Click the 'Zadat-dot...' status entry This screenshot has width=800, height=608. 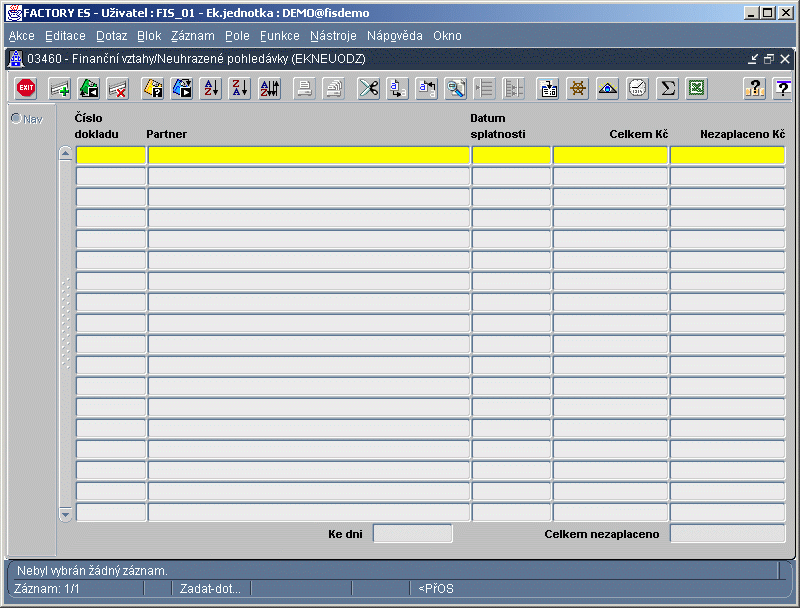(210, 589)
